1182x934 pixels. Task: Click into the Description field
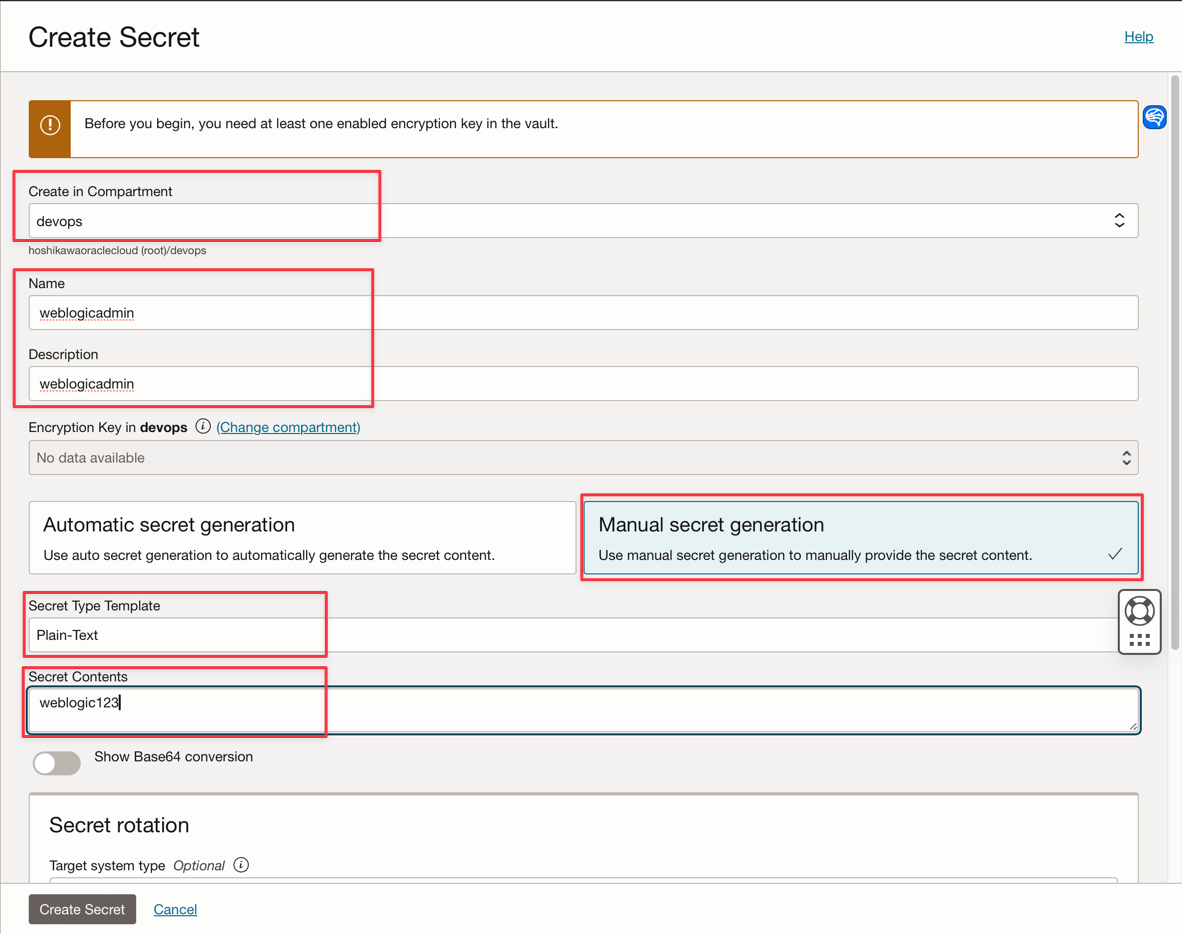[582, 384]
